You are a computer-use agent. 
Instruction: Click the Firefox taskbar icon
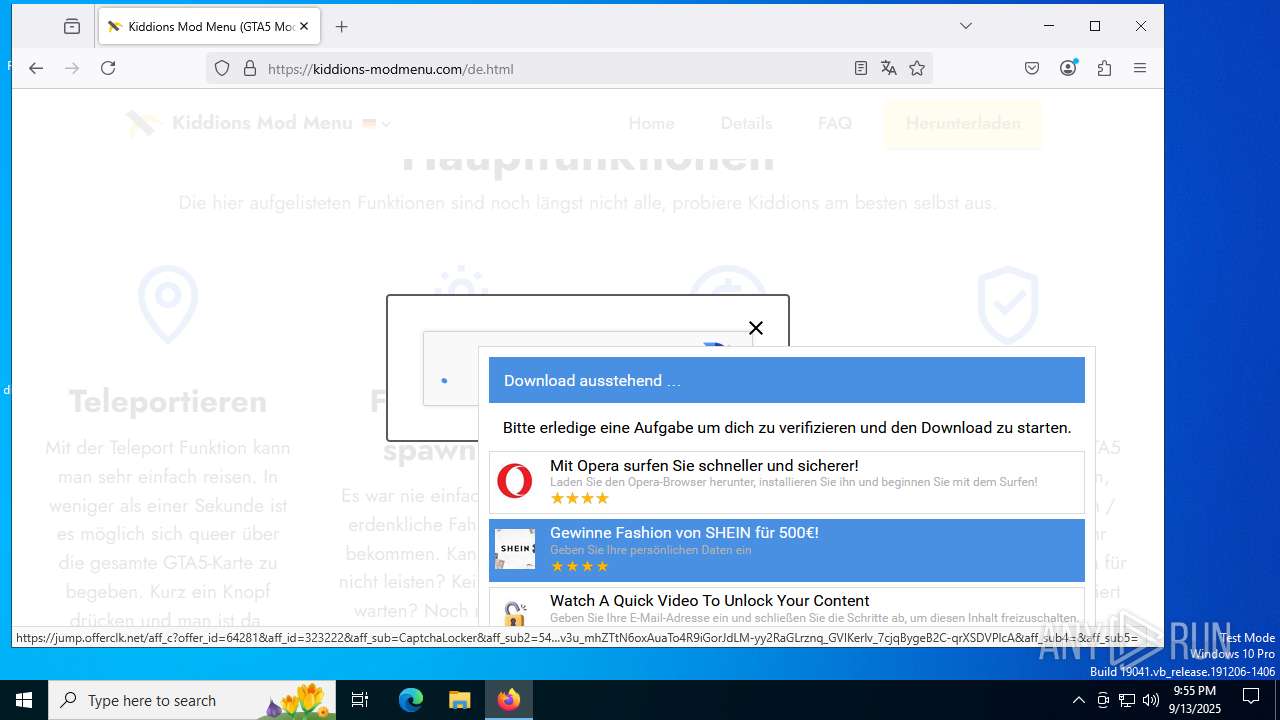click(509, 700)
